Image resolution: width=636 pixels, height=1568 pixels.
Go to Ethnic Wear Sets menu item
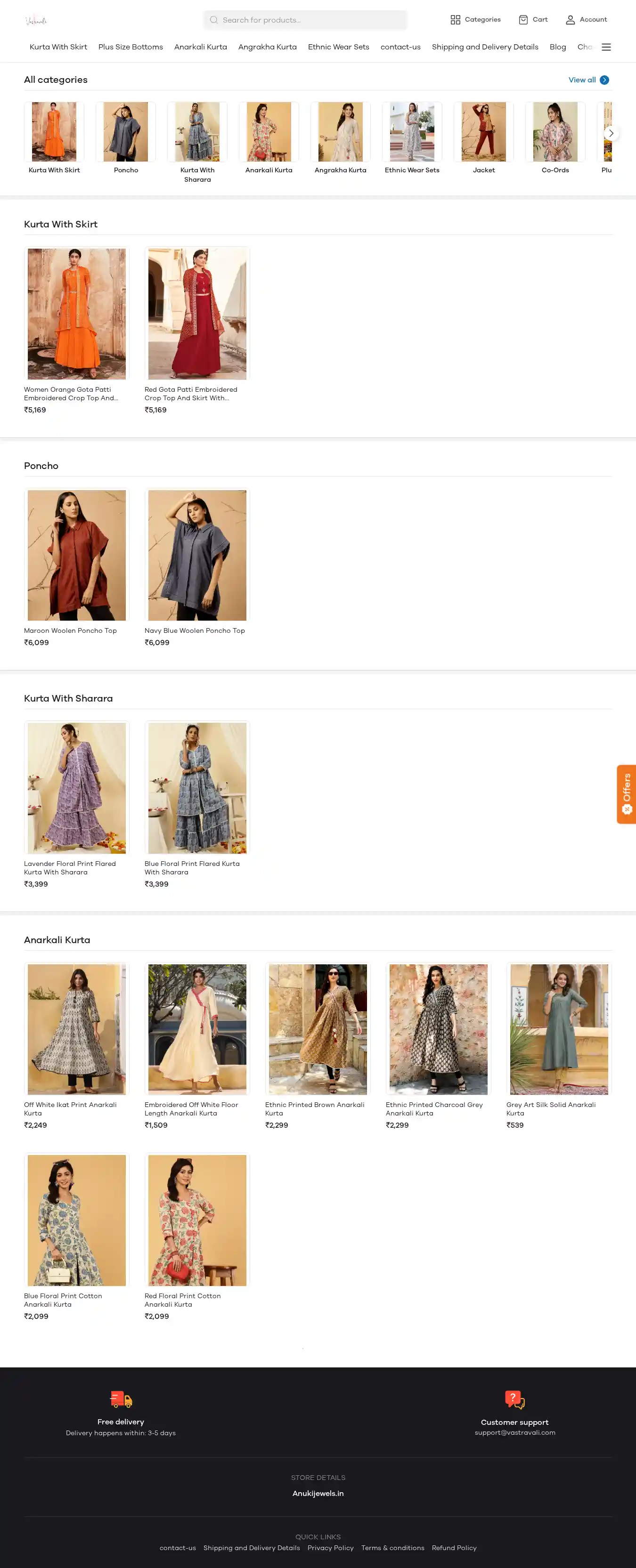click(x=338, y=47)
